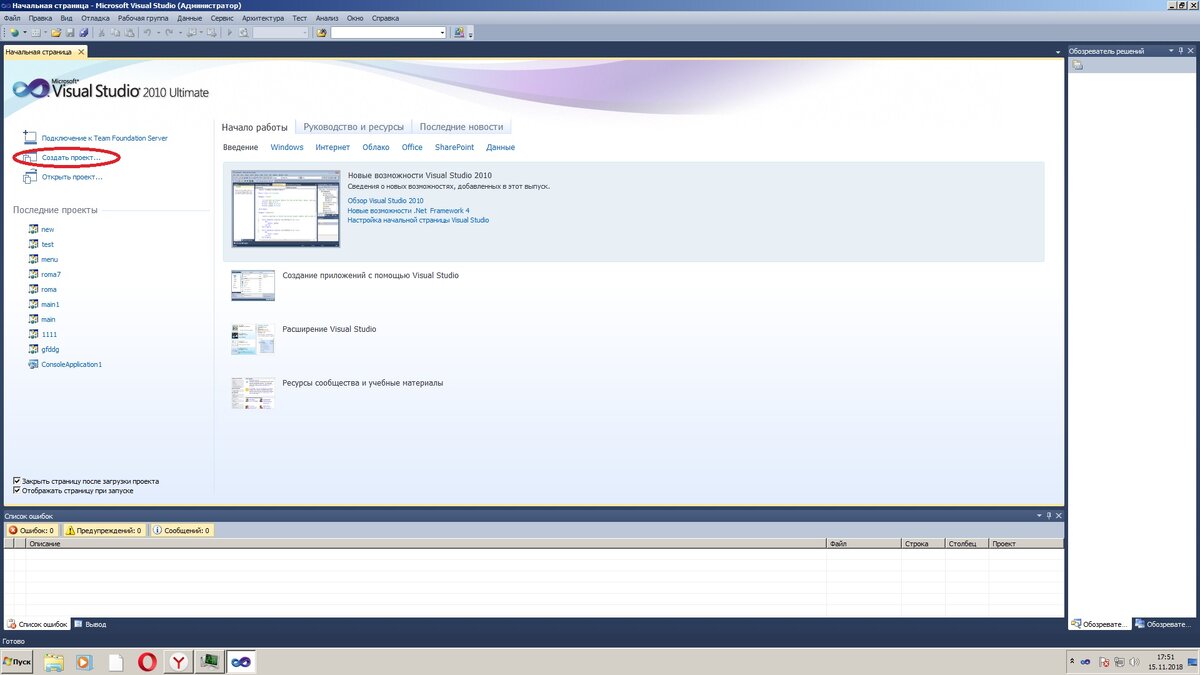Open the Отладка menu

95,18
